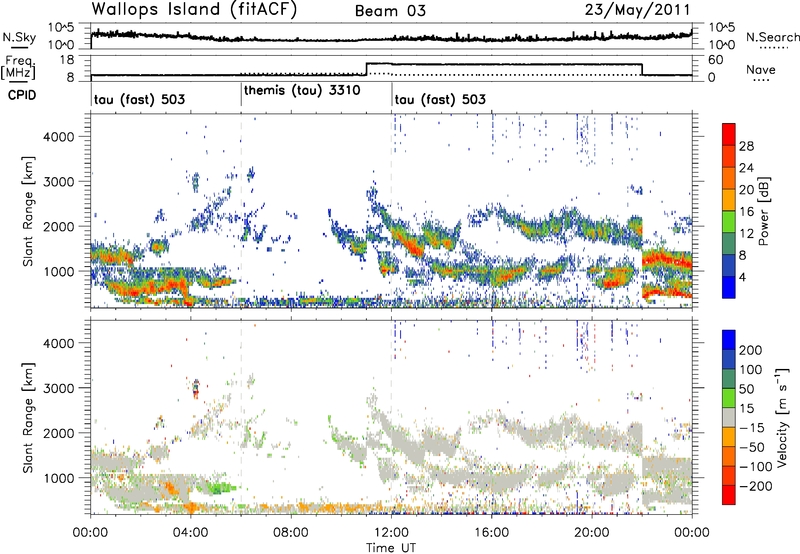
Task: Click the "Beam 03" header label
Action: point(390,11)
